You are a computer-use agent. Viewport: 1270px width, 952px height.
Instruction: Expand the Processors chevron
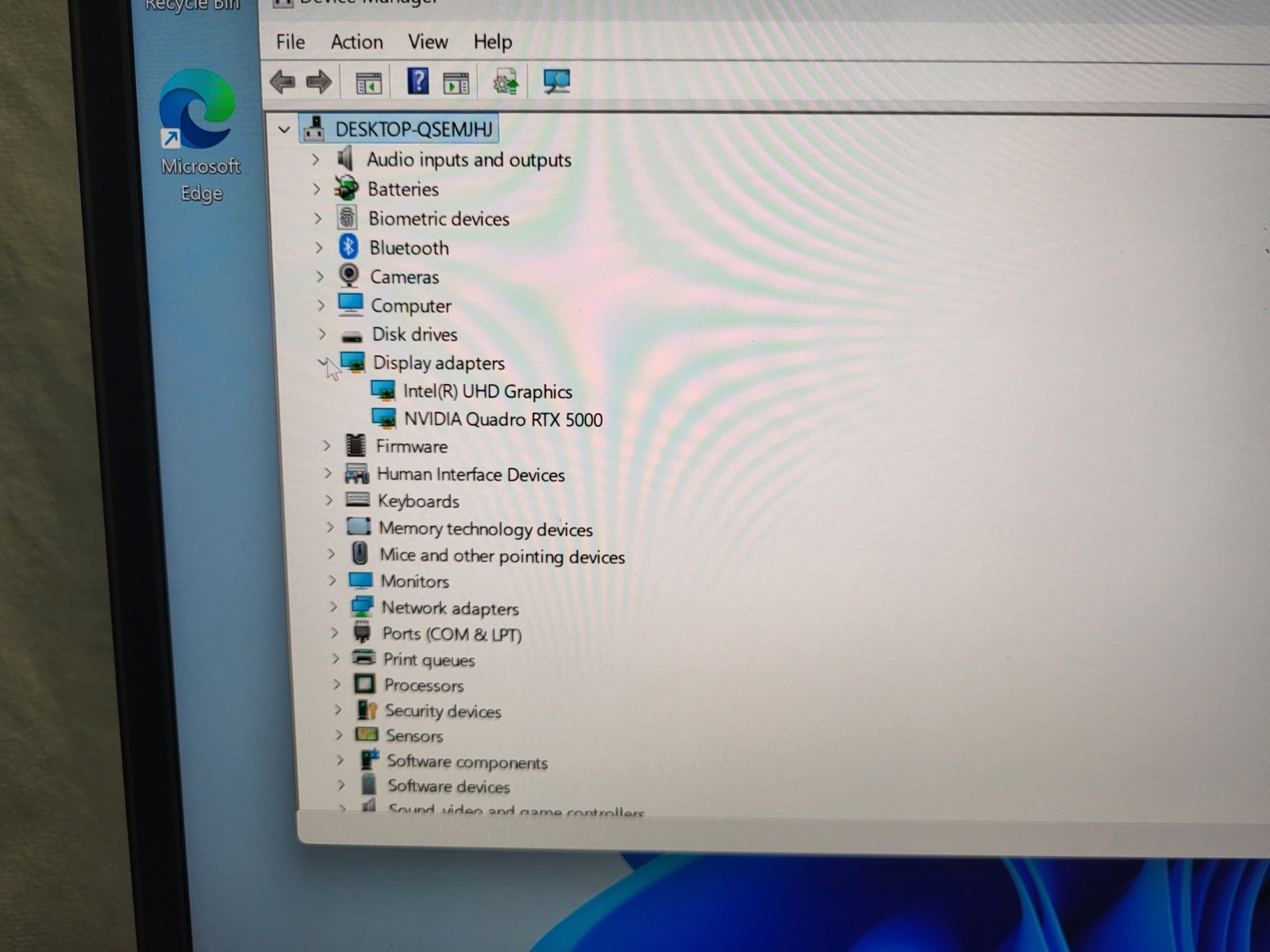point(337,684)
